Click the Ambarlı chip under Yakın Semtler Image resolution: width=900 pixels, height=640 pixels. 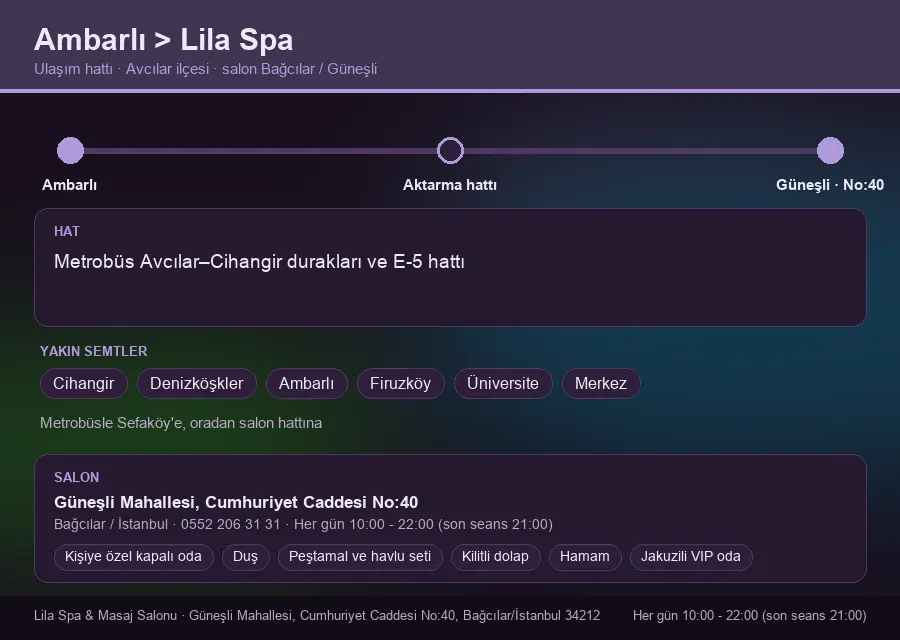coord(307,383)
